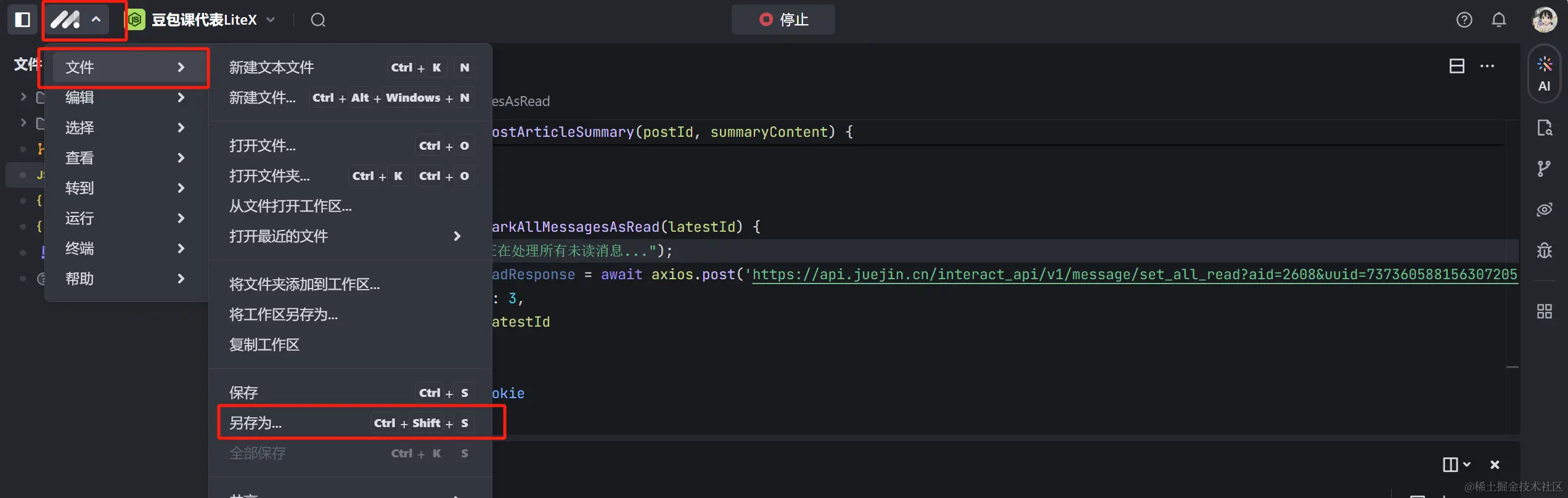Image resolution: width=1568 pixels, height=498 pixels.
Task: Select 打开文件夹... menu entry
Action: (350, 176)
